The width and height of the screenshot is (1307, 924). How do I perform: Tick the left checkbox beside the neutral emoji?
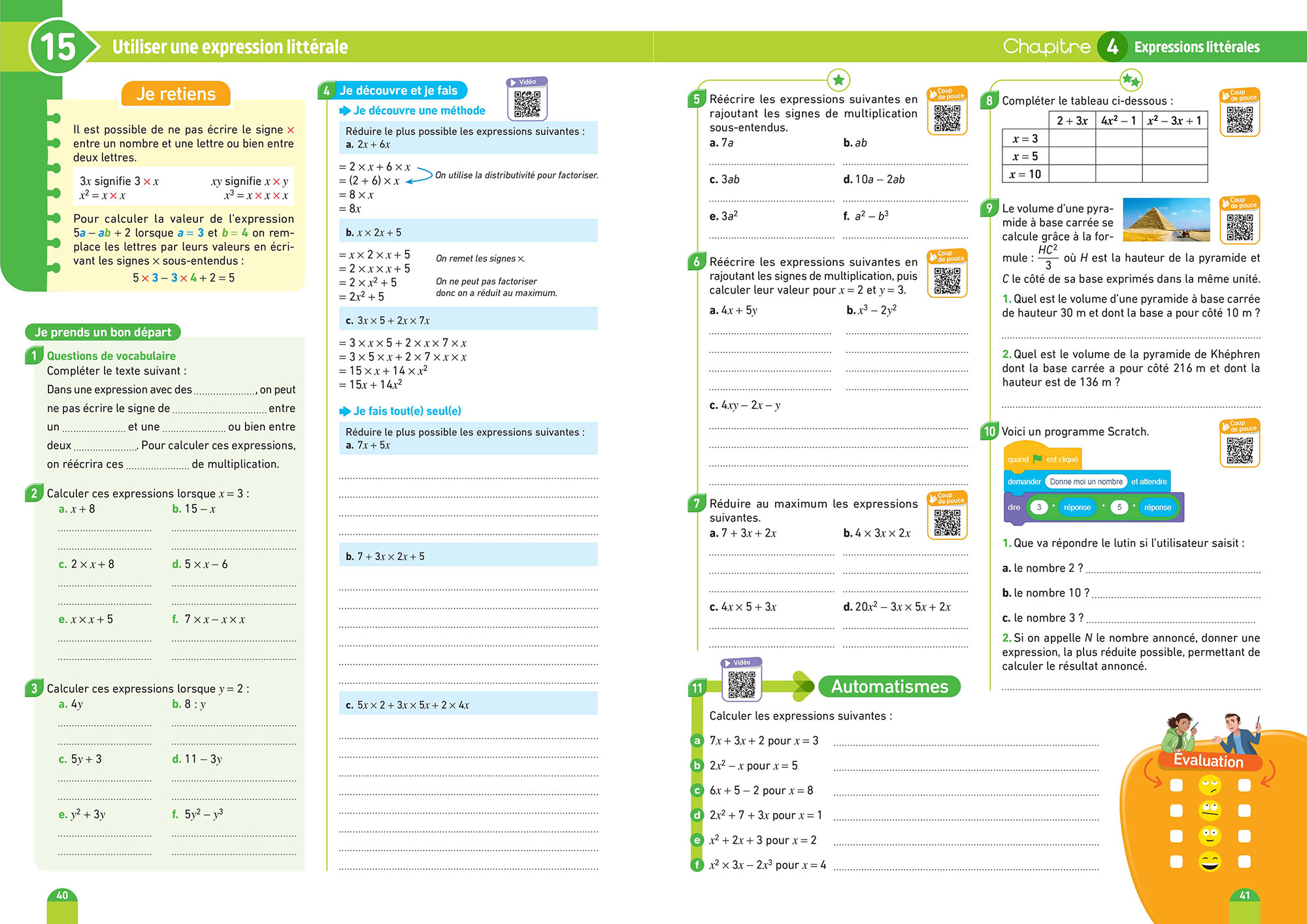point(1176,810)
